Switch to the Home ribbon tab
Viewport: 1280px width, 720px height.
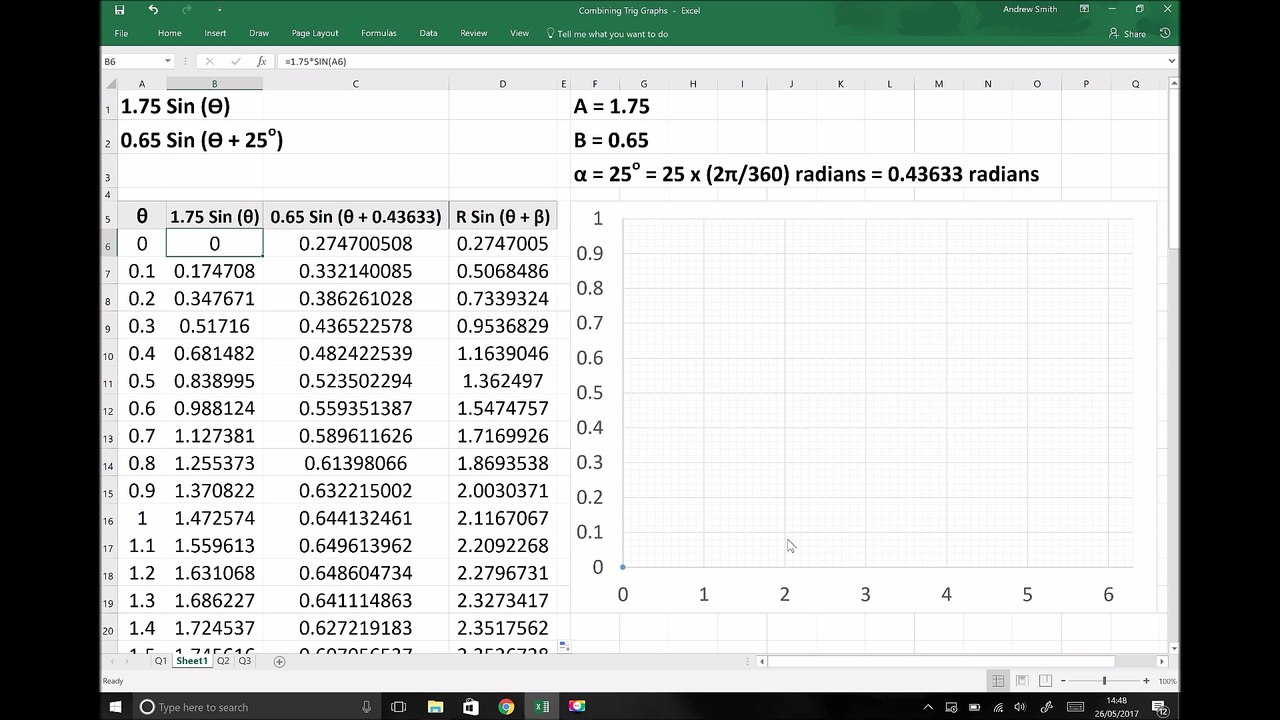(169, 33)
